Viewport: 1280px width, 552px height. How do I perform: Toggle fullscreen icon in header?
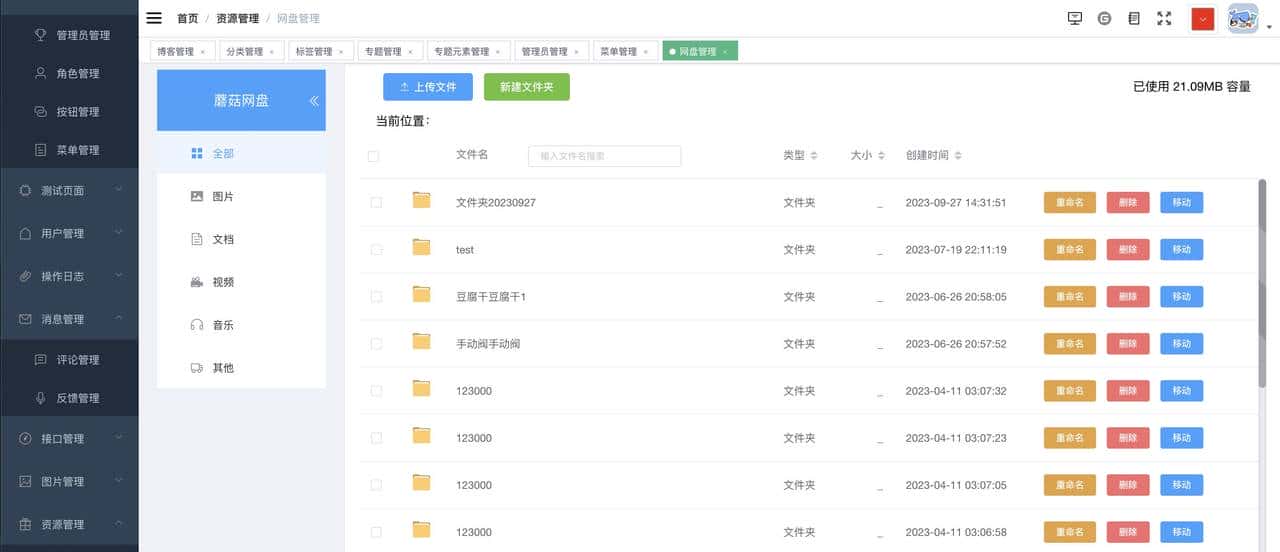[1164, 18]
